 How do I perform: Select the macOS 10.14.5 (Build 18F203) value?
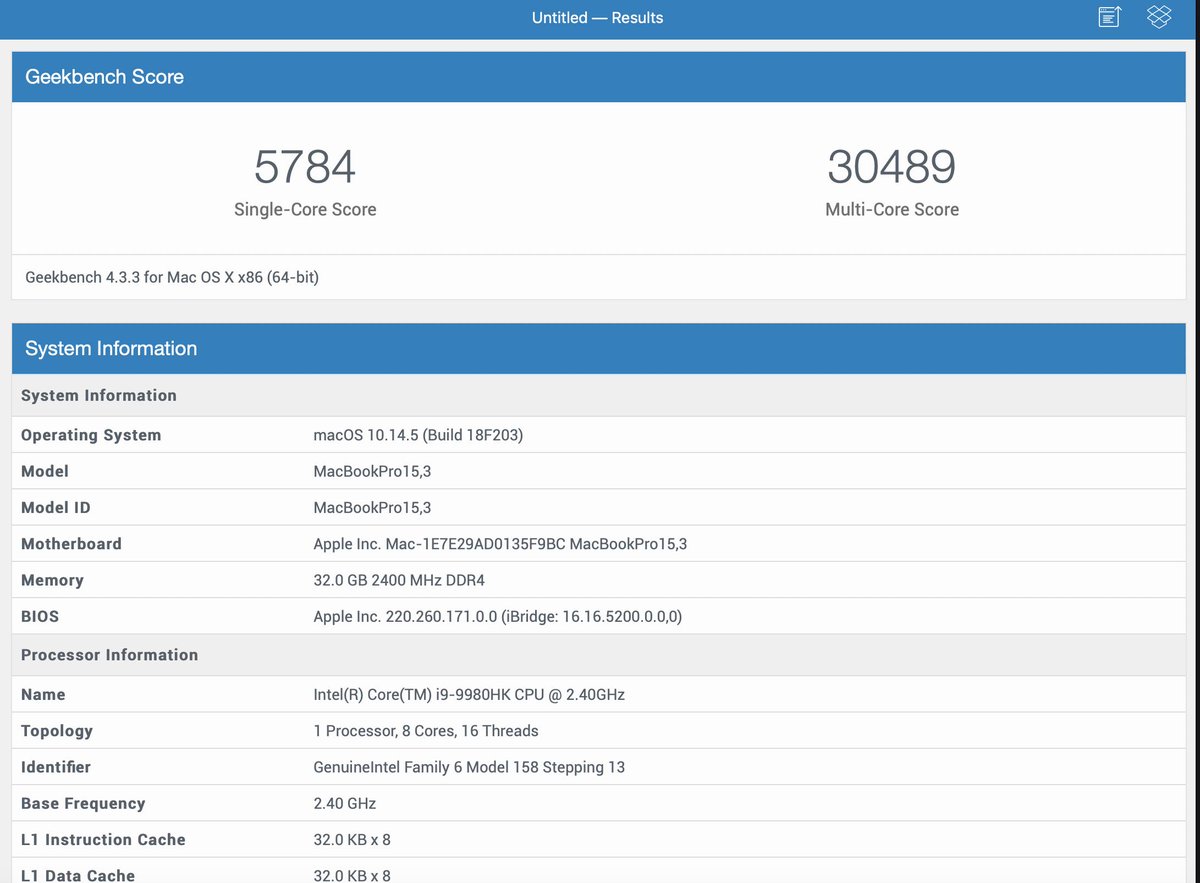coord(418,435)
